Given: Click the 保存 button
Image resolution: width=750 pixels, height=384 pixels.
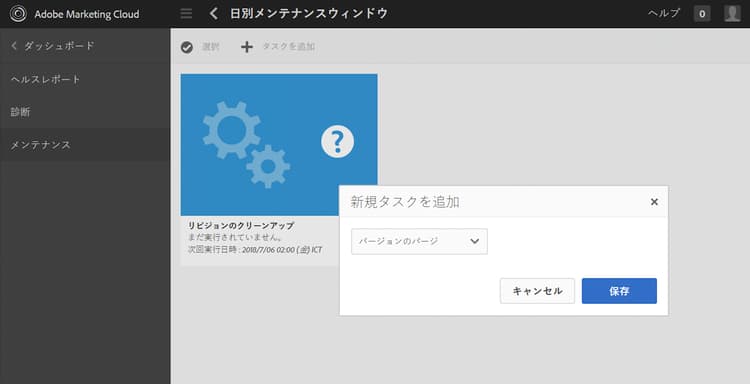Looking at the screenshot, I should [619, 291].
